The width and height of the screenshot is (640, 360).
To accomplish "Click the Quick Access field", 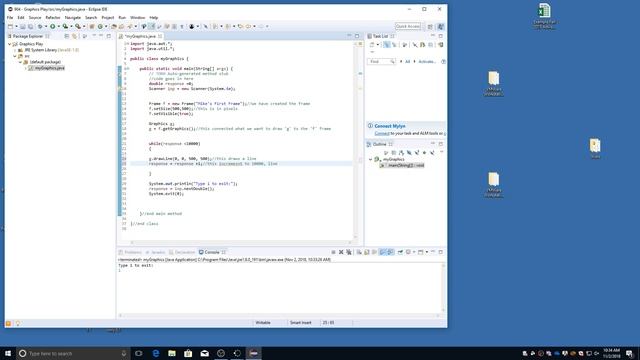I will (407, 27).
